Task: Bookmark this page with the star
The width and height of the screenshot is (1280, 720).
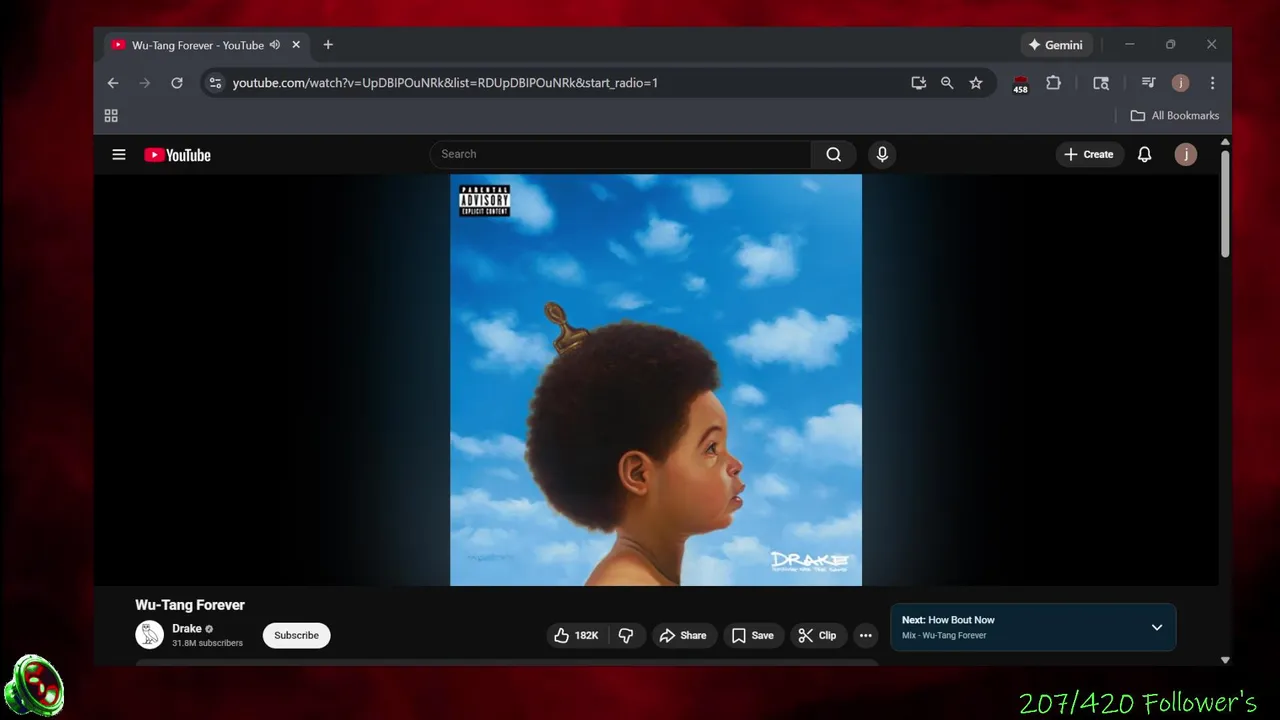Action: 976,83
